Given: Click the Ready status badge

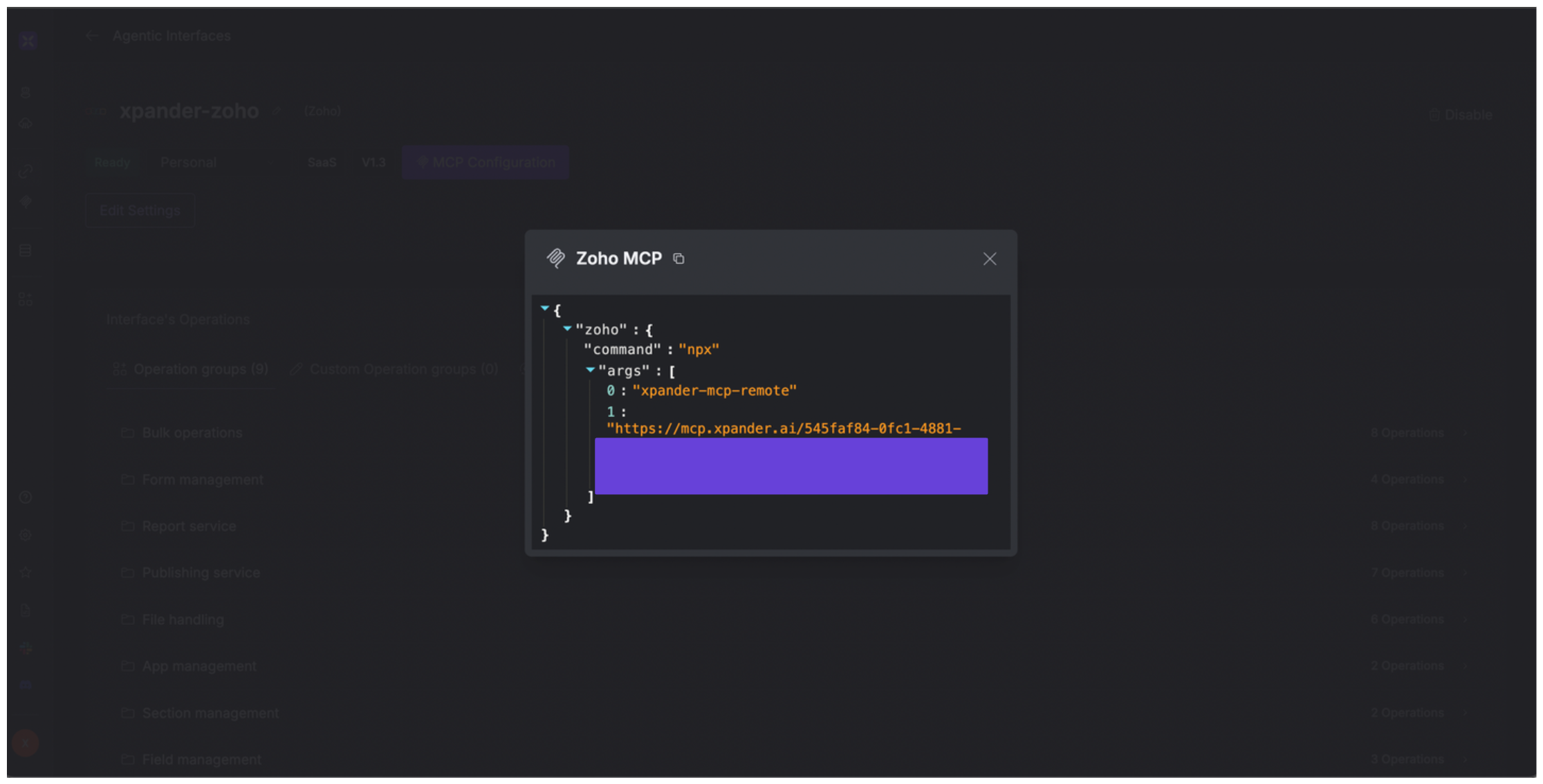Looking at the screenshot, I should 112,162.
